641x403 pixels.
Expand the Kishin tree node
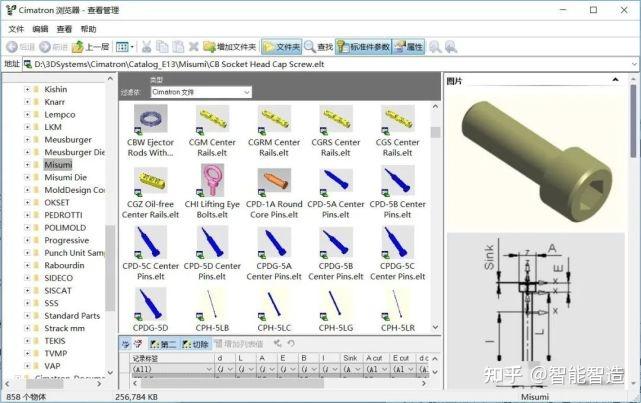click(x=27, y=89)
